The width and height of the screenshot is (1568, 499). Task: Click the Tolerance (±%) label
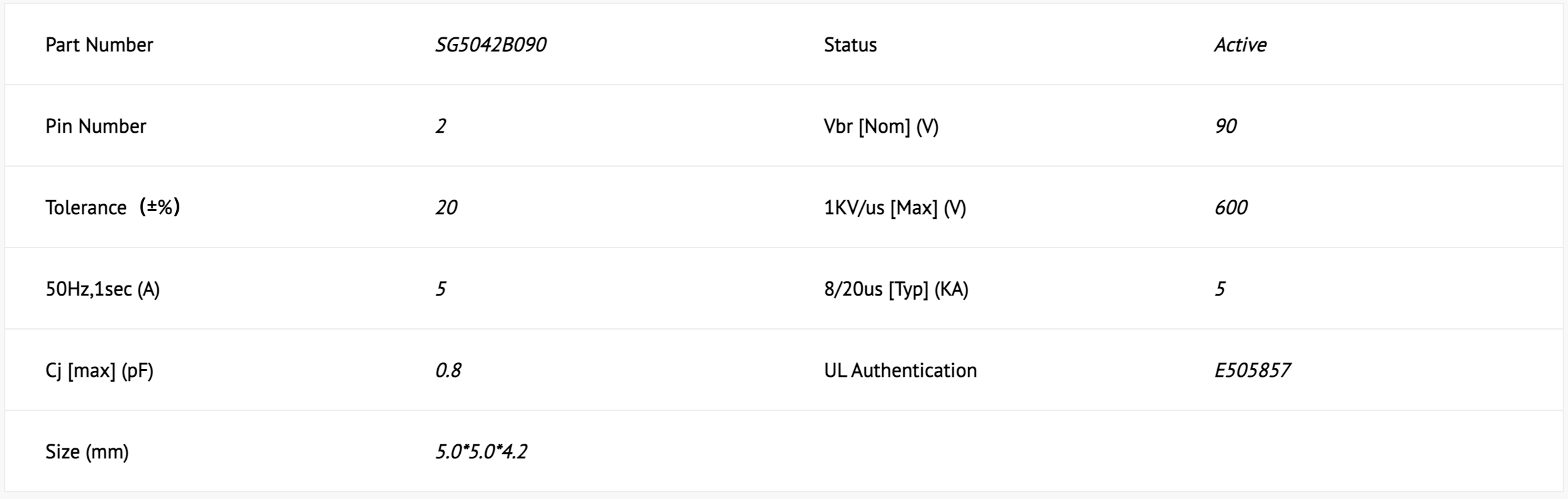pyautogui.click(x=113, y=207)
